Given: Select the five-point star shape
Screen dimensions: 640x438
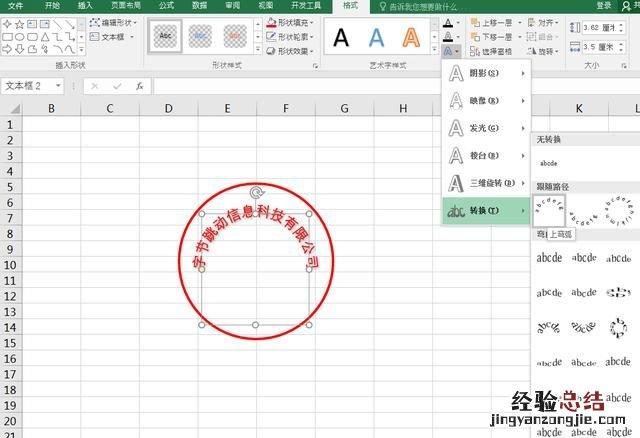Looking at the screenshot, I should [x=19, y=24].
